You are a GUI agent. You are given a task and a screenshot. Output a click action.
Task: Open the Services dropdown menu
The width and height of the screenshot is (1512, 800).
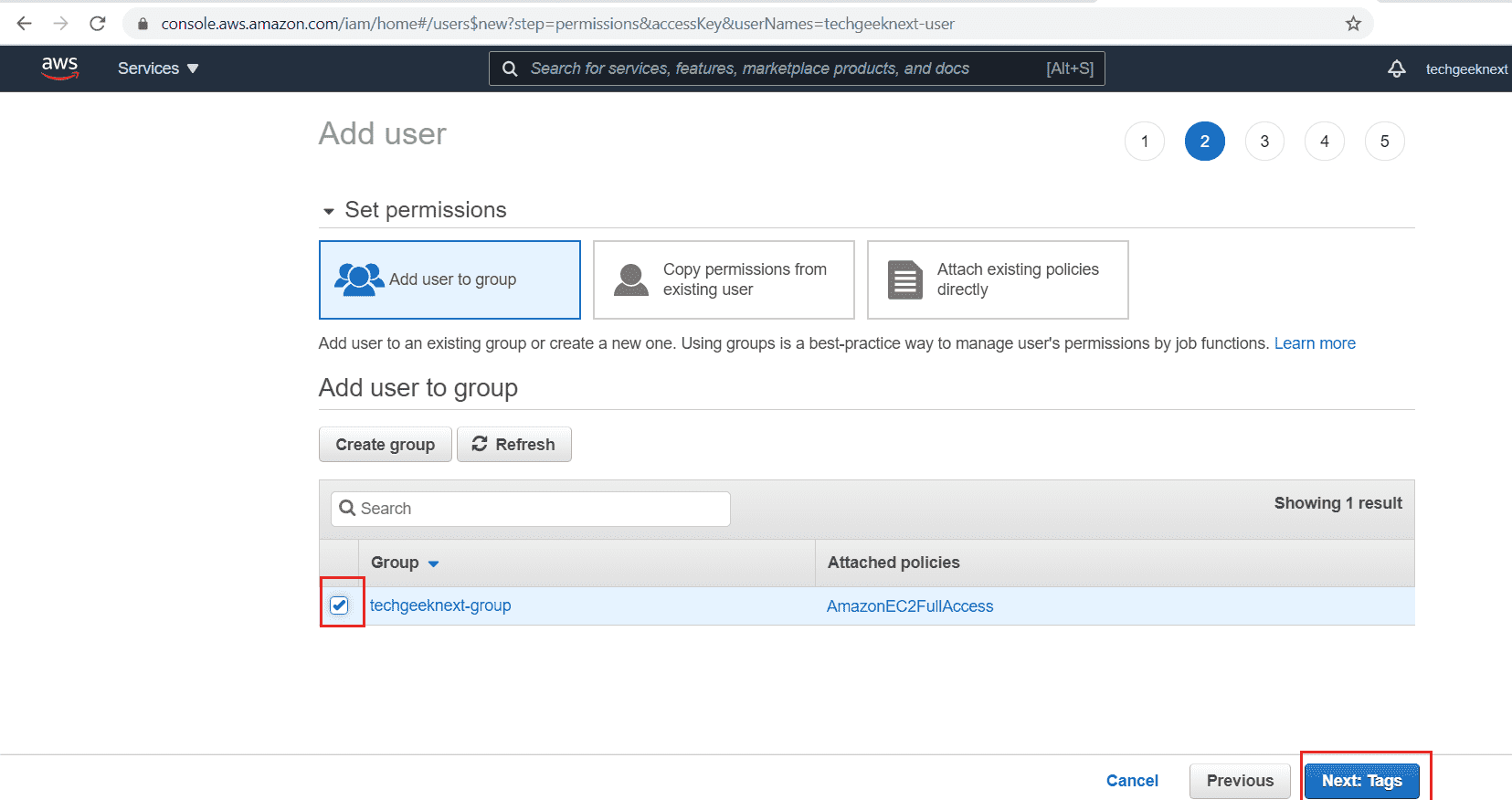pyautogui.click(x=158, y=68)
